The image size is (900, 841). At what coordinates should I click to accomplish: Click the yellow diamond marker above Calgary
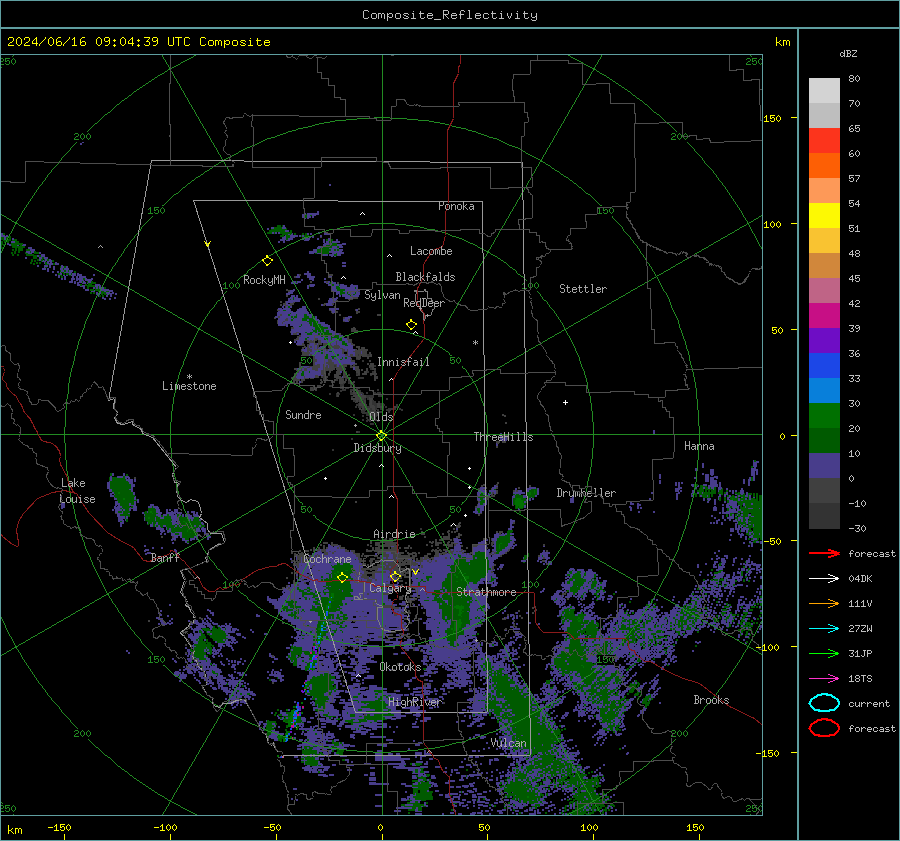click(x=395, y=576)
